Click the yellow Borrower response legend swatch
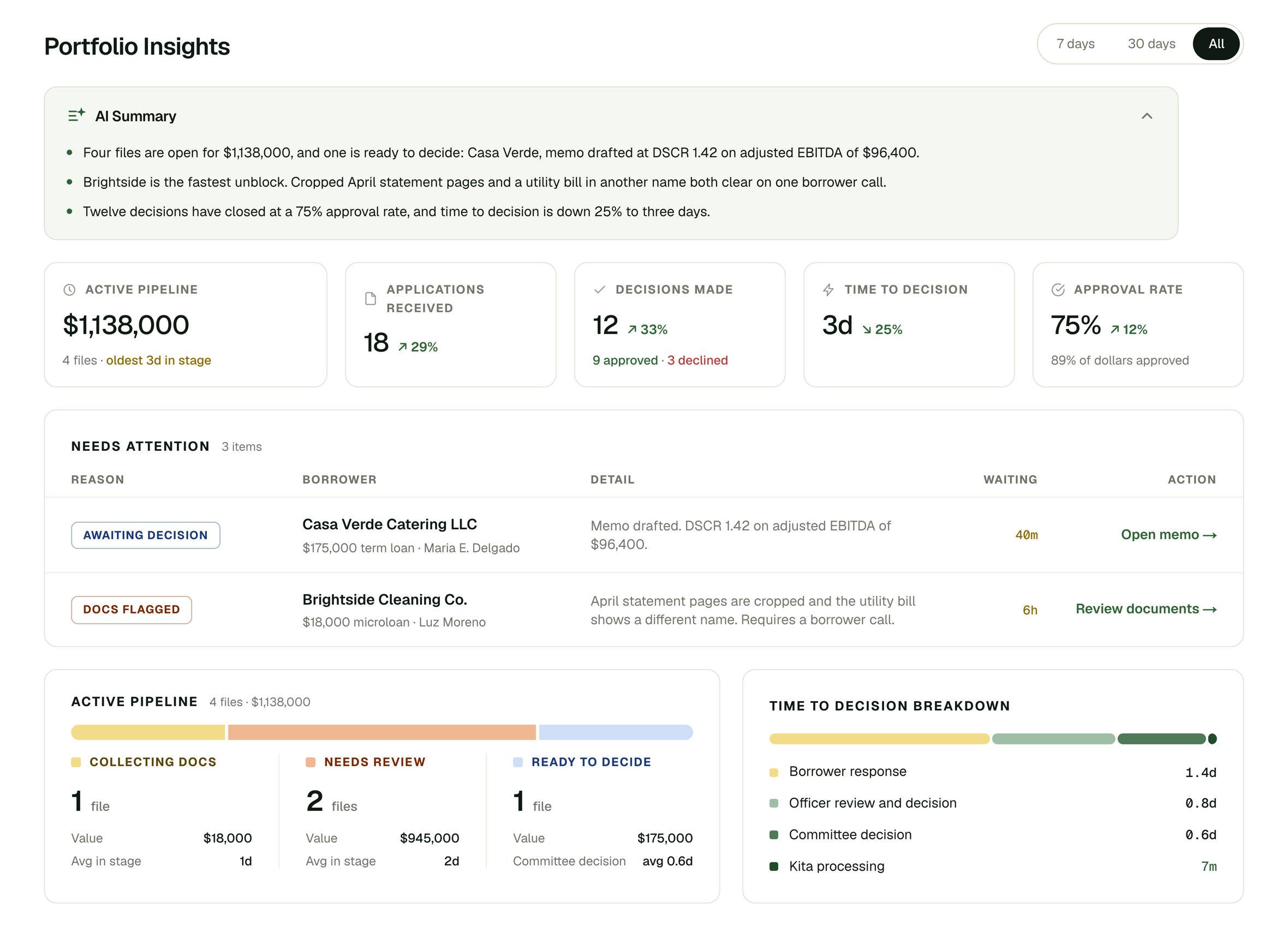Viewport: 1288px width, 943px height. click(773, 773)
